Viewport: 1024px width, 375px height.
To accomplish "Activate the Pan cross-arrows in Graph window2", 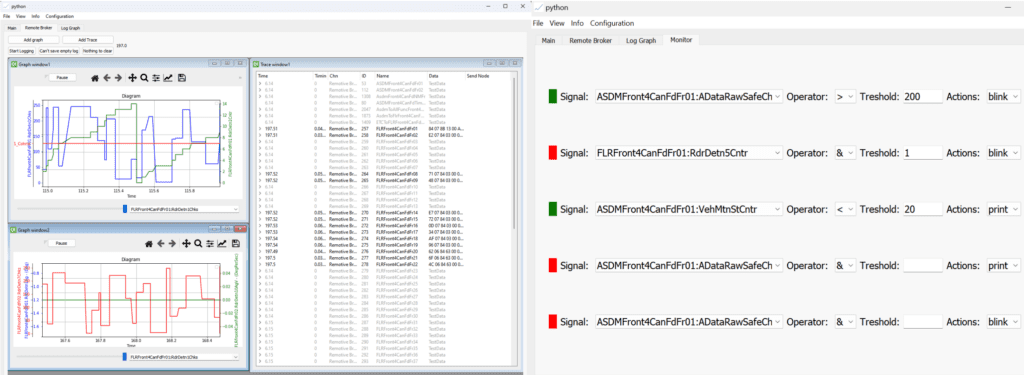I will pyautogui.click(x=186, y=243).
